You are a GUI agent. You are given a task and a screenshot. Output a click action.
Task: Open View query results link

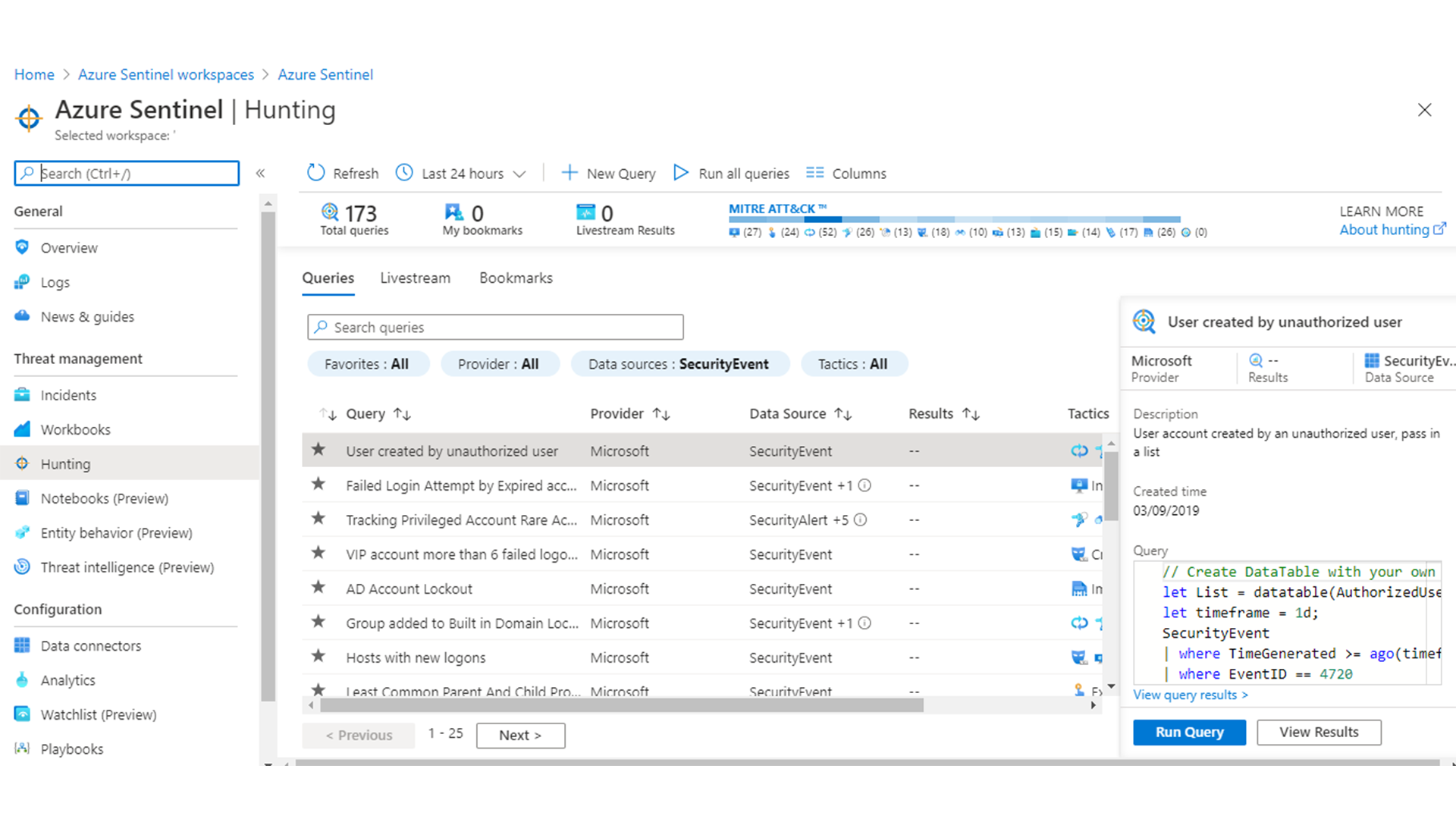pos(1191,695)
